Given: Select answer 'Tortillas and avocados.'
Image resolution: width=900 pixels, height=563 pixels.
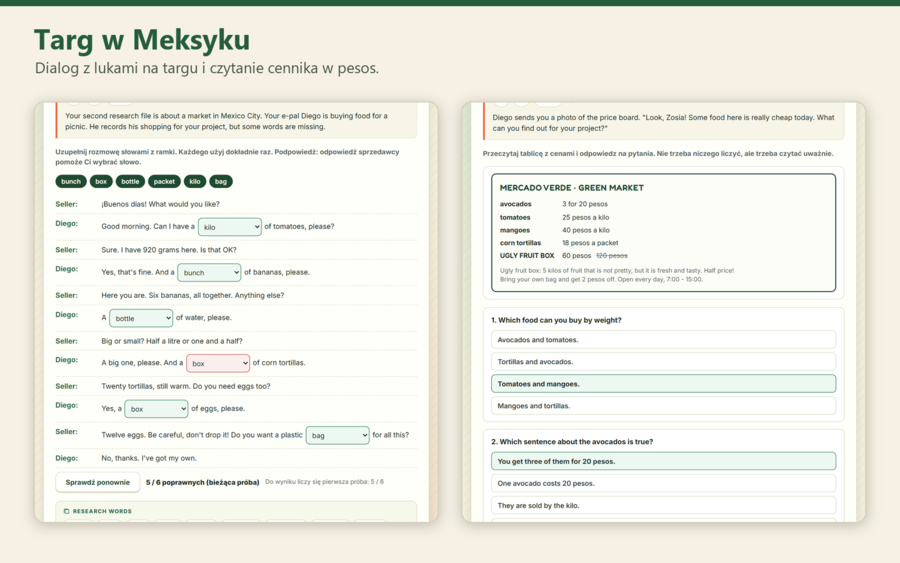Looking at the screenshot, I should click(664, 362).
